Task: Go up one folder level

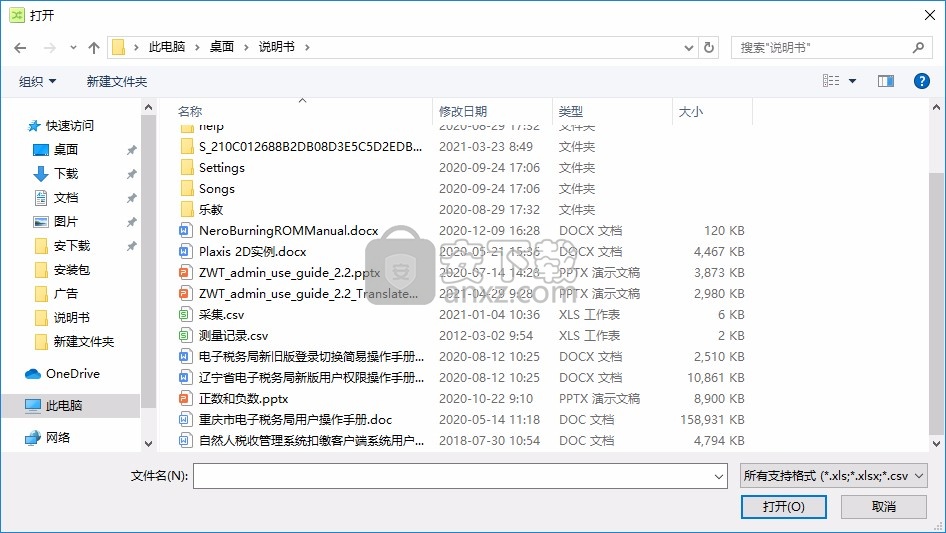Action: (x=94, y=47)
